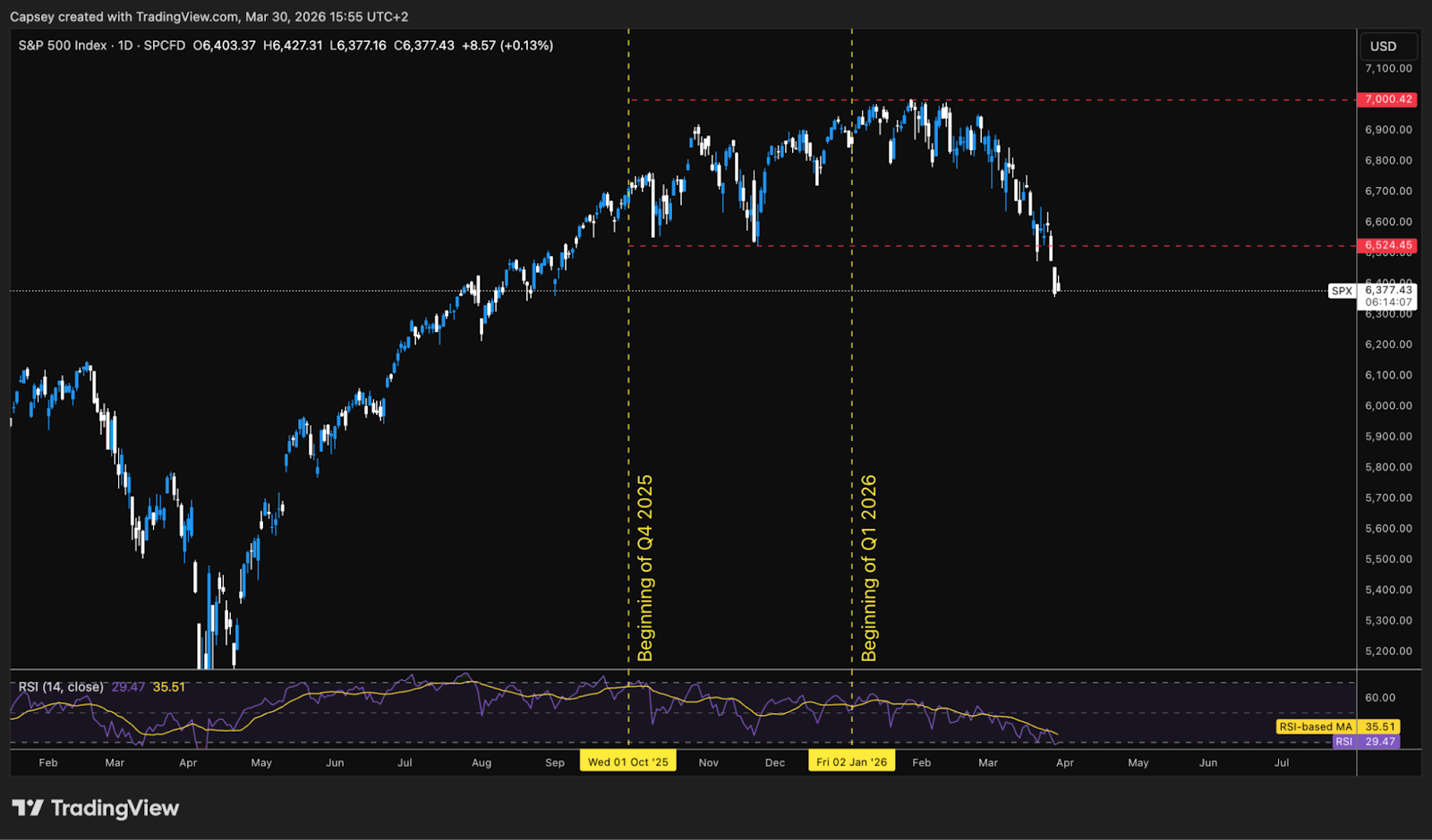Click the 6,377.43 close value on price scale
The width and height of the screenshot is (1432, 840).
(x=1389, y=289)
